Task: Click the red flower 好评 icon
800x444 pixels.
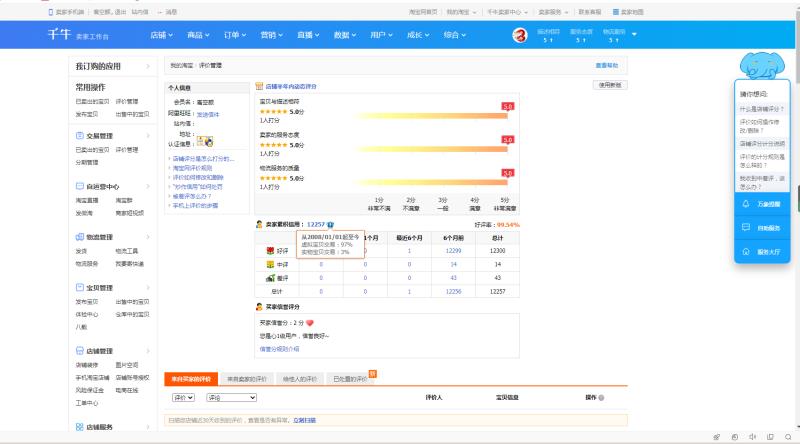Action: 270,251
